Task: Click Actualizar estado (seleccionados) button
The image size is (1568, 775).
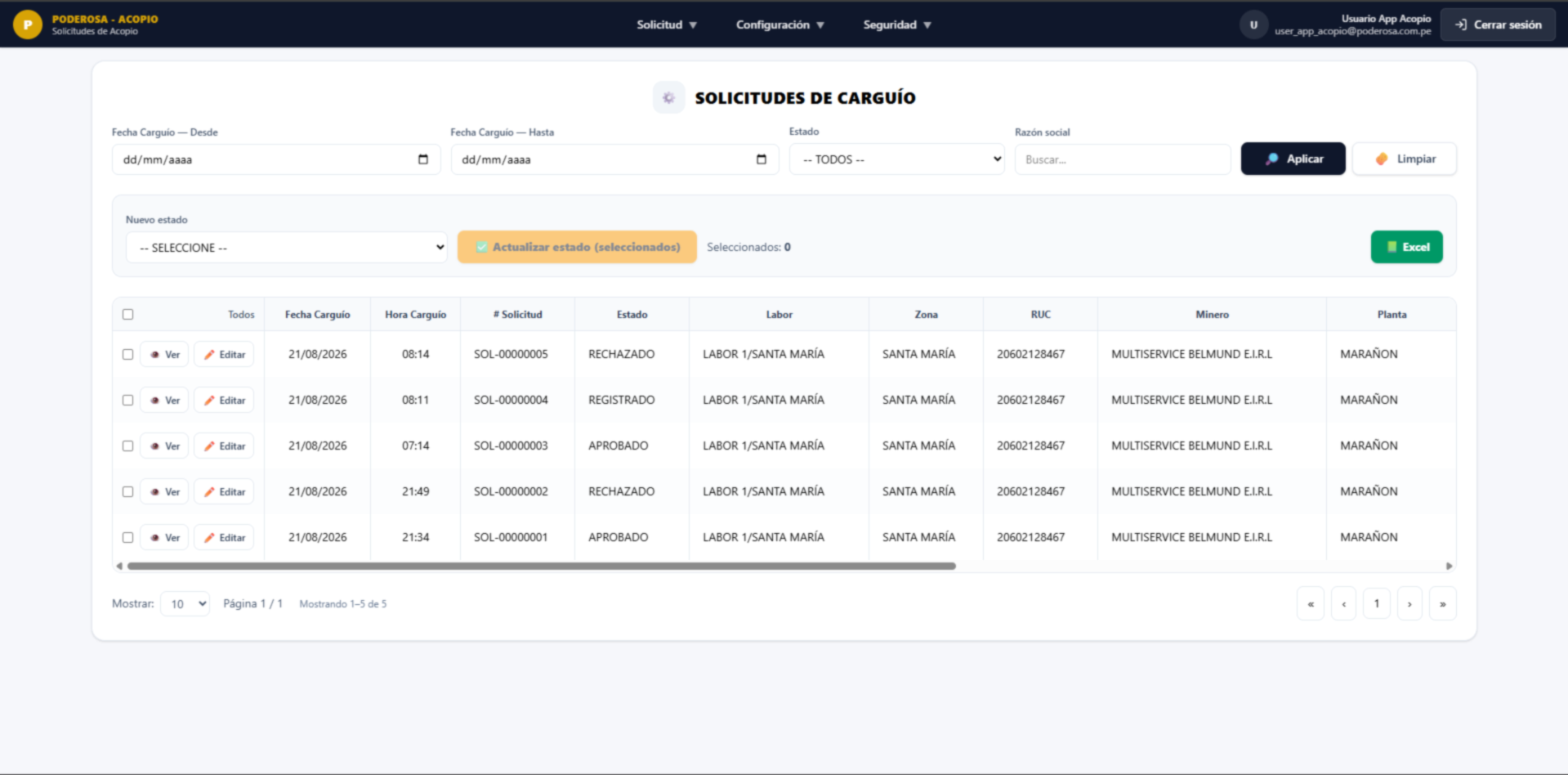Action: pyautogui.click(x=577, y=247)
